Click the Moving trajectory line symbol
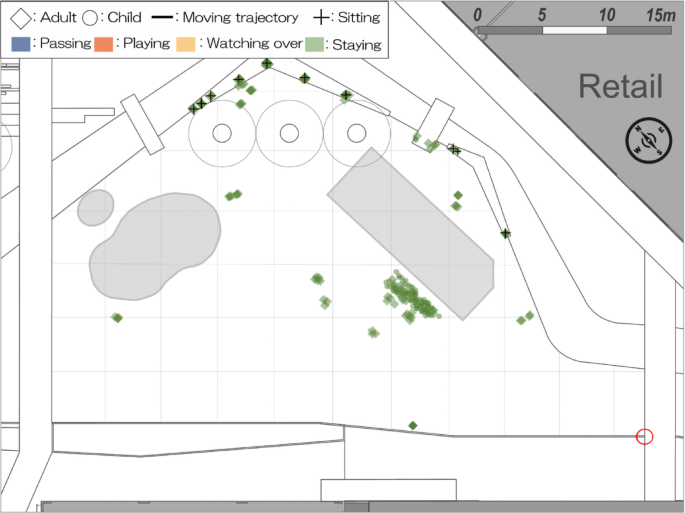The image size is (685, 513). [x=165, y=17]
